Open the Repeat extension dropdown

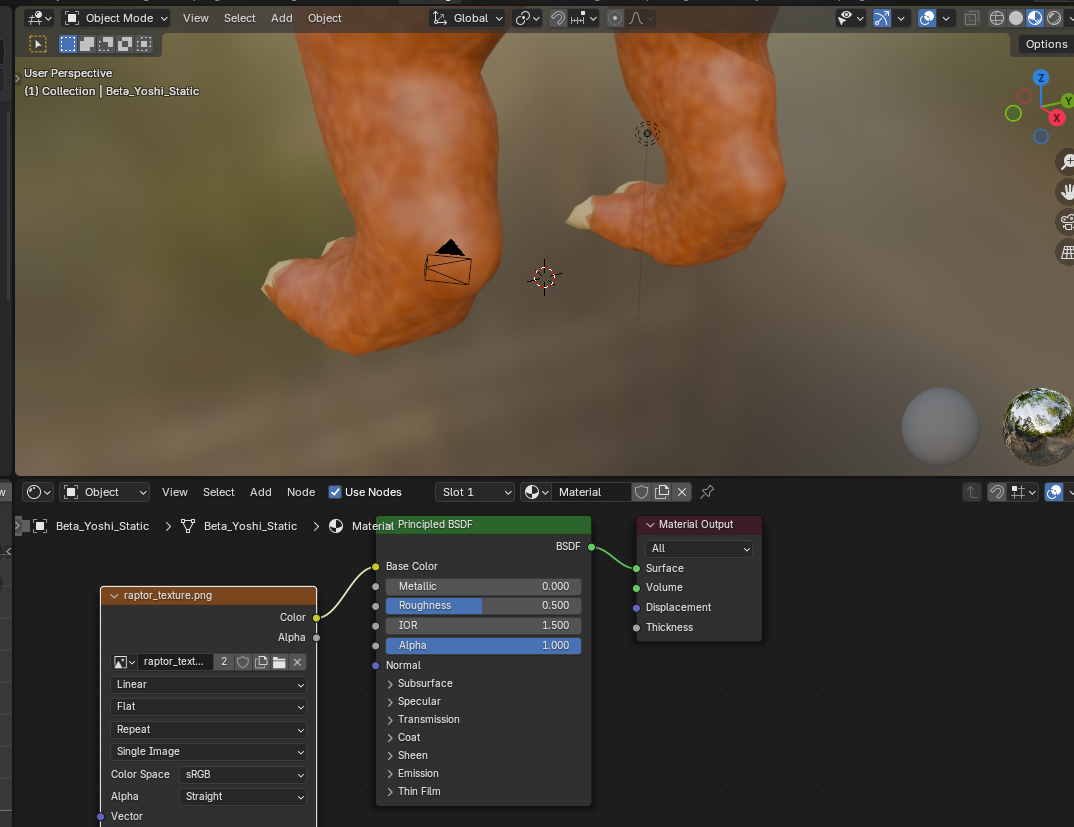coord(208,730)
